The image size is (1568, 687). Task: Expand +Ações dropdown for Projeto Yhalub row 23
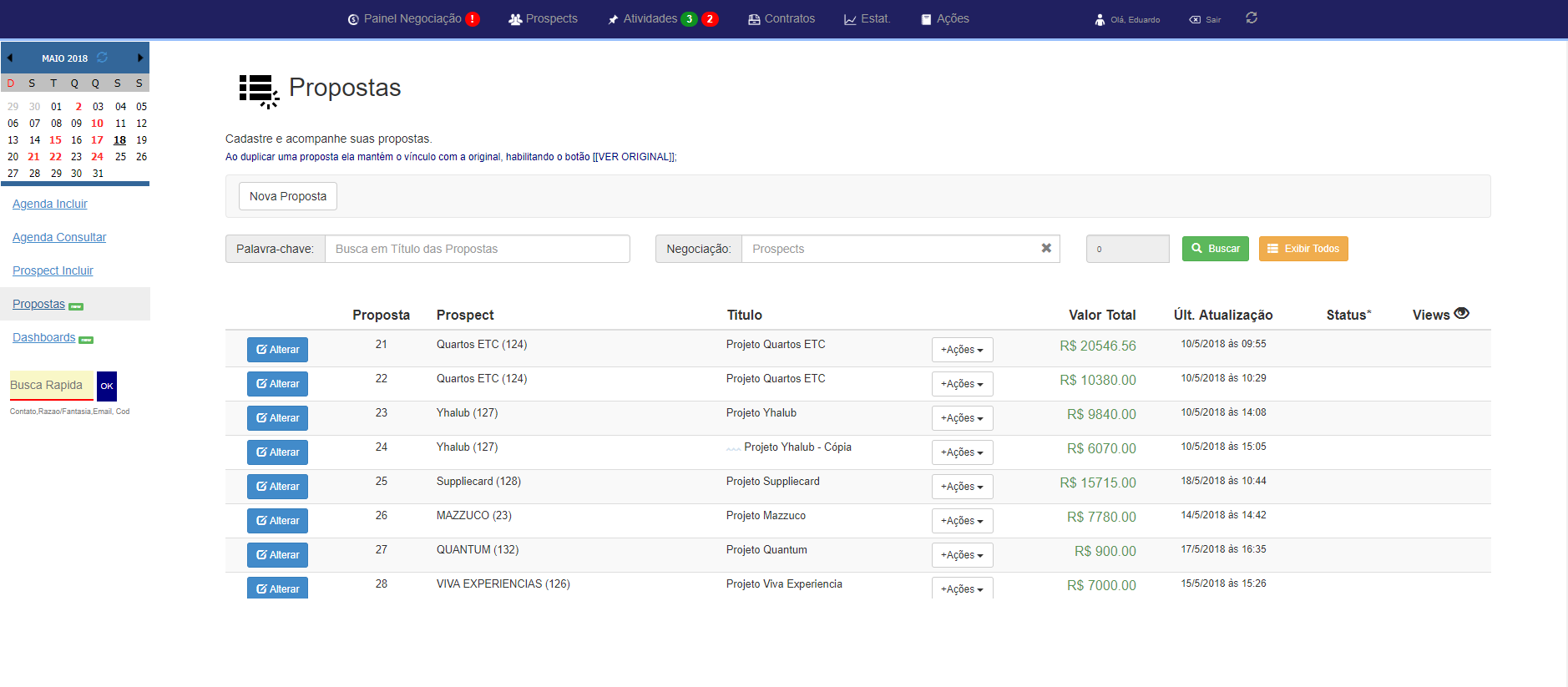(x=962, y=418)
